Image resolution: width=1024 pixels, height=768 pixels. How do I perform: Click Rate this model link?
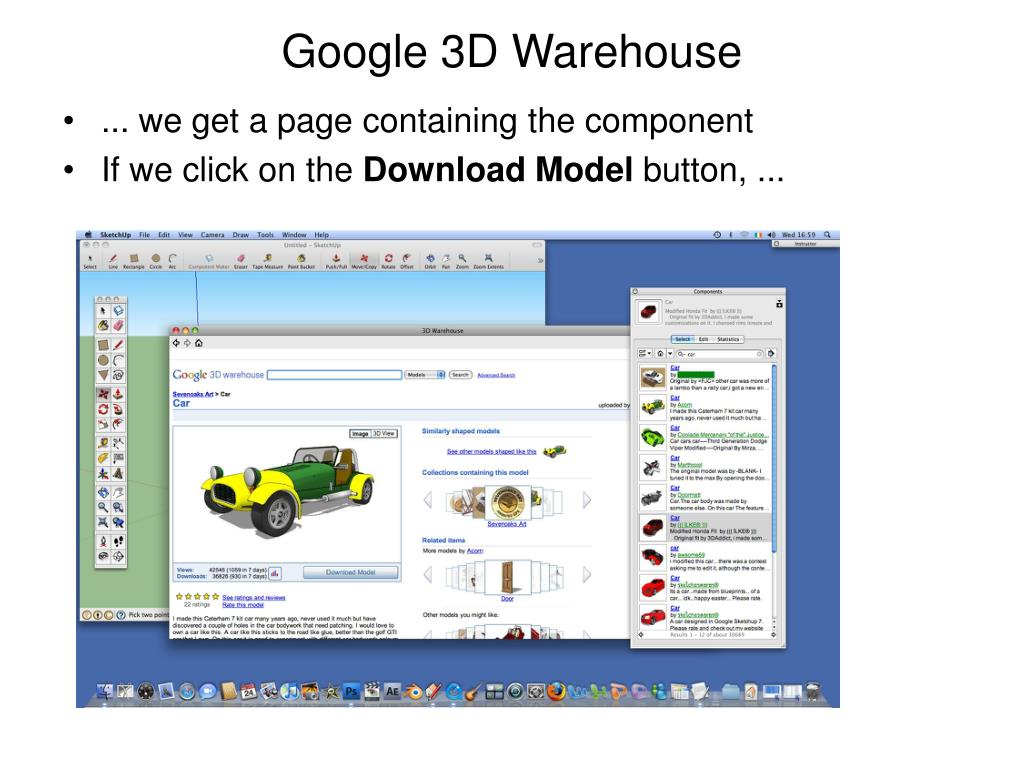pyautogui.click(x=243, y=605)
